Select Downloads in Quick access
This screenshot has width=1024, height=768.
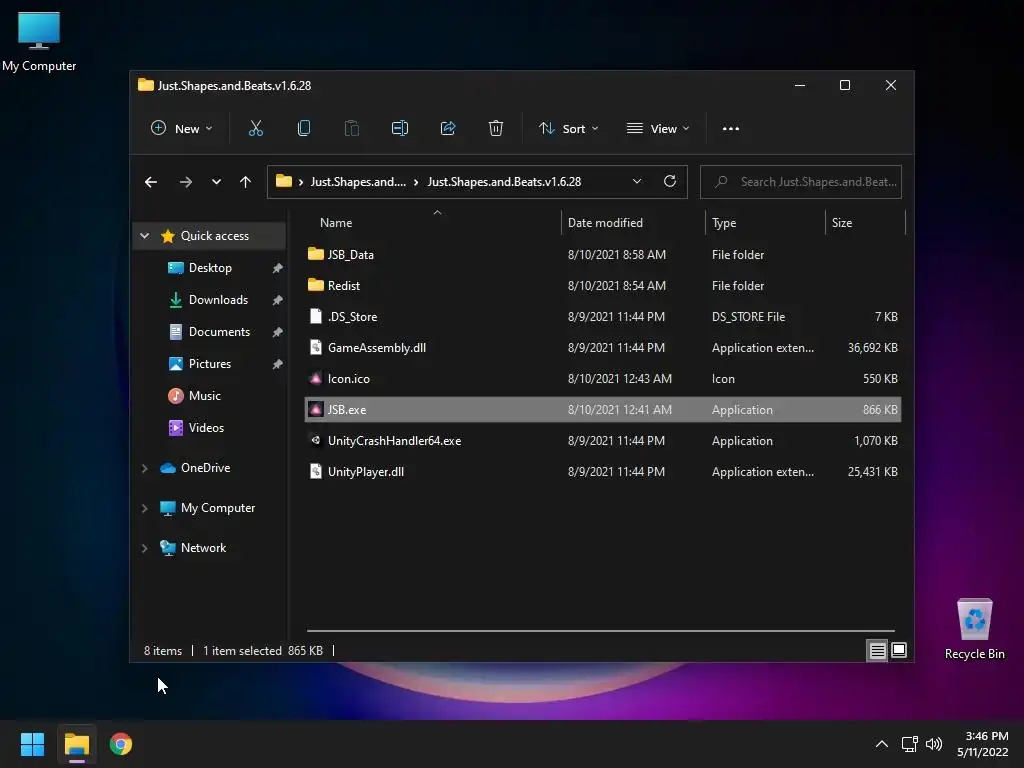[218, 300]
